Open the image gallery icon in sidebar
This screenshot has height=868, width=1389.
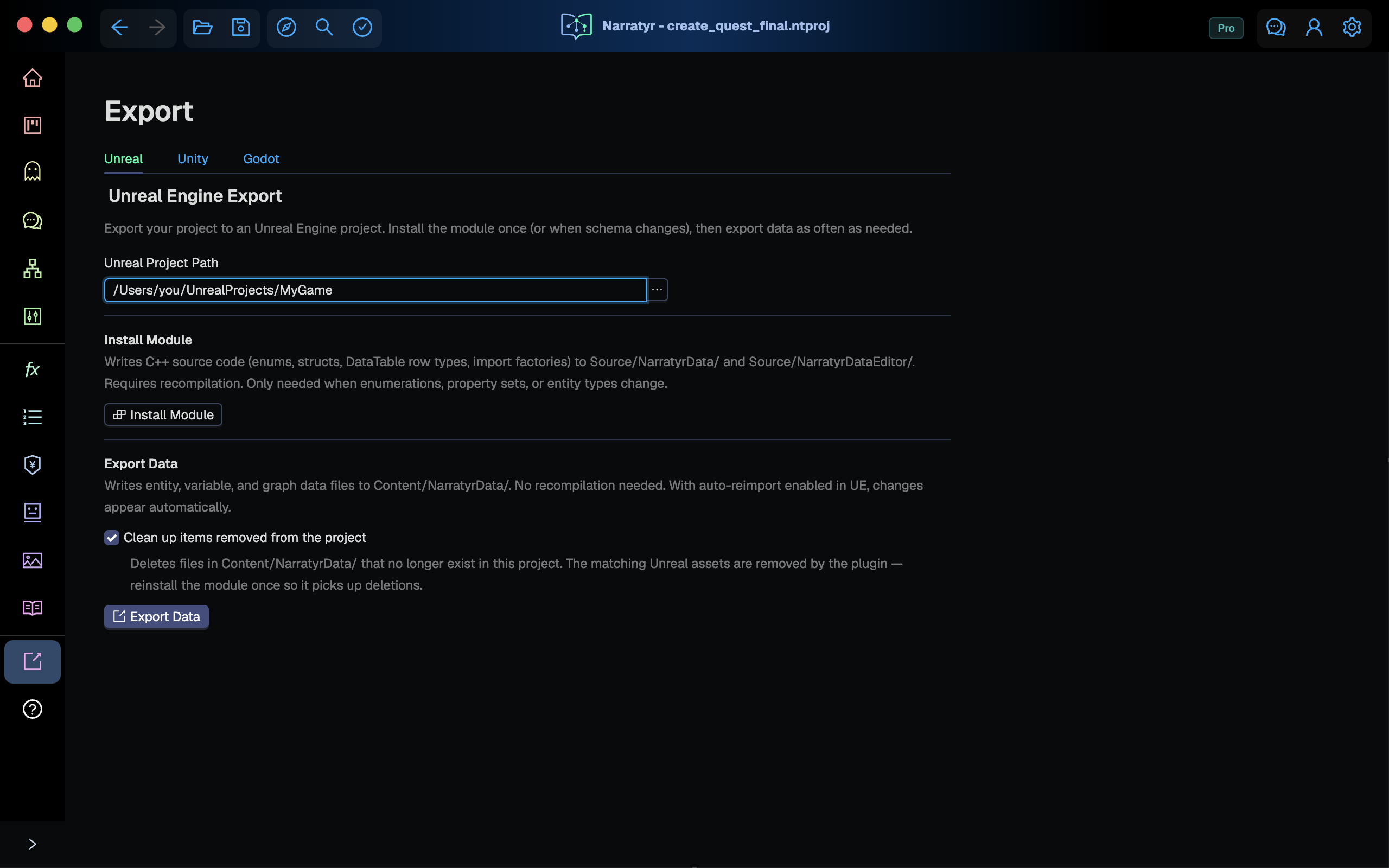[33, 560]
